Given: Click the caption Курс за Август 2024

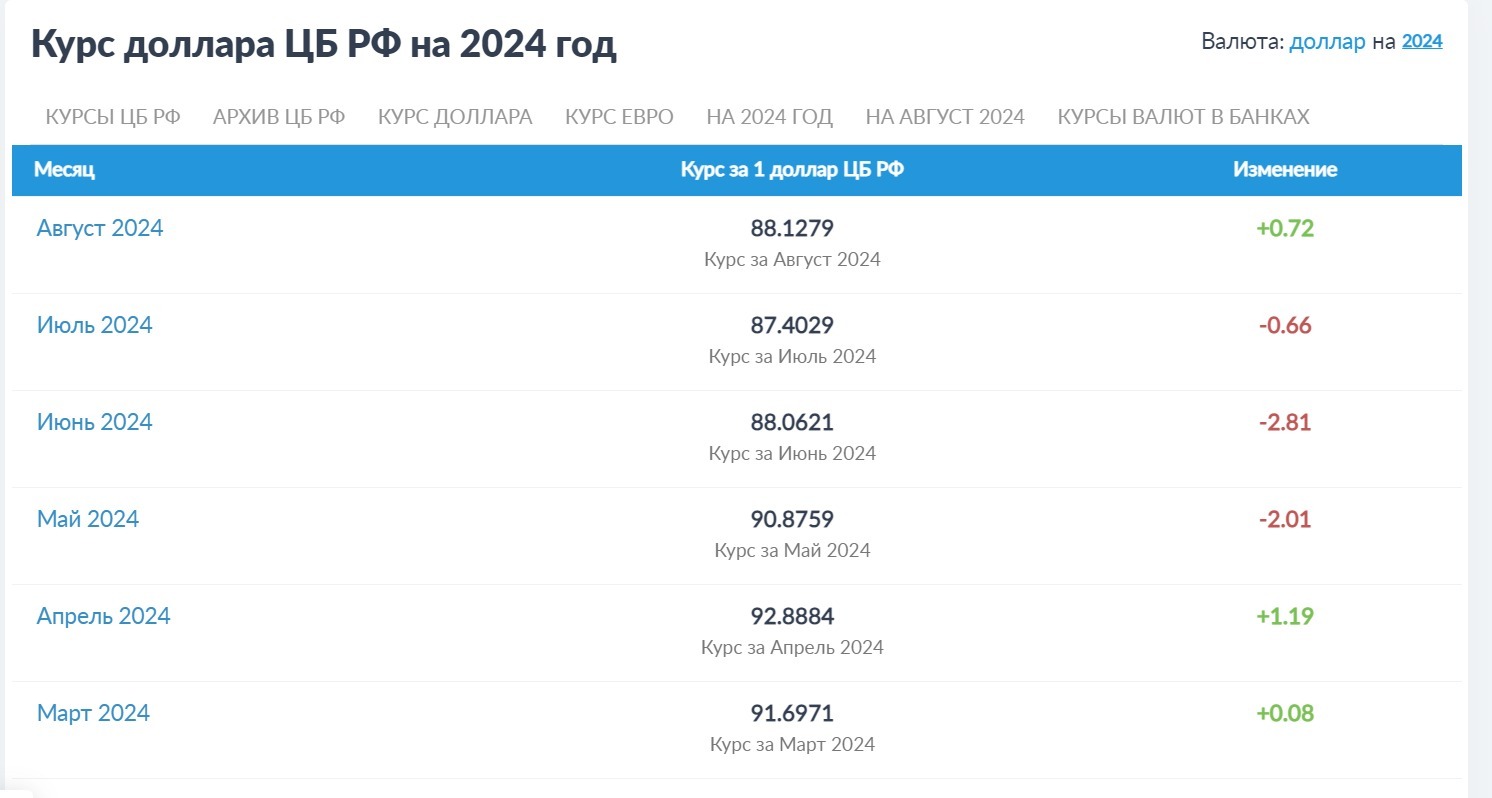Looking at the screenshot, I should point(792,260).
